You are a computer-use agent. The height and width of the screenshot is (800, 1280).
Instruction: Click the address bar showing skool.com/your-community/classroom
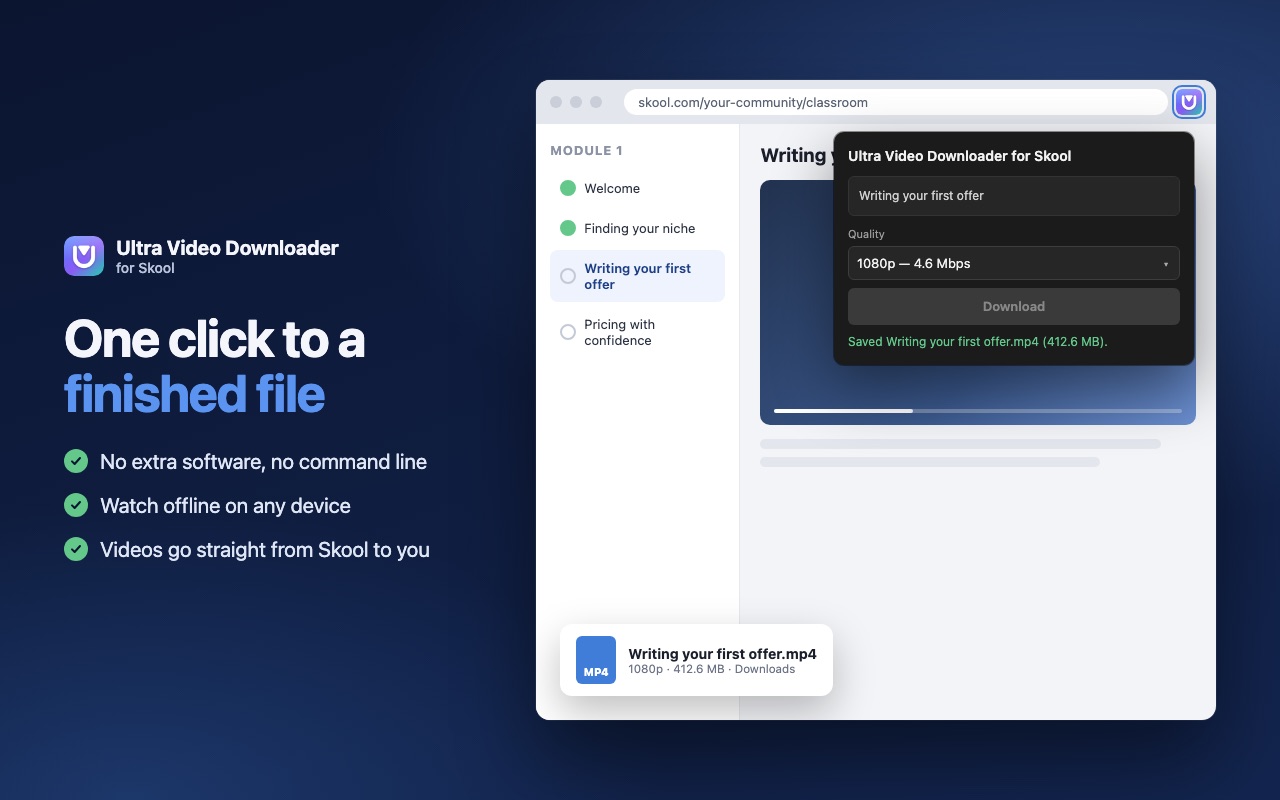tap(895, 102)
